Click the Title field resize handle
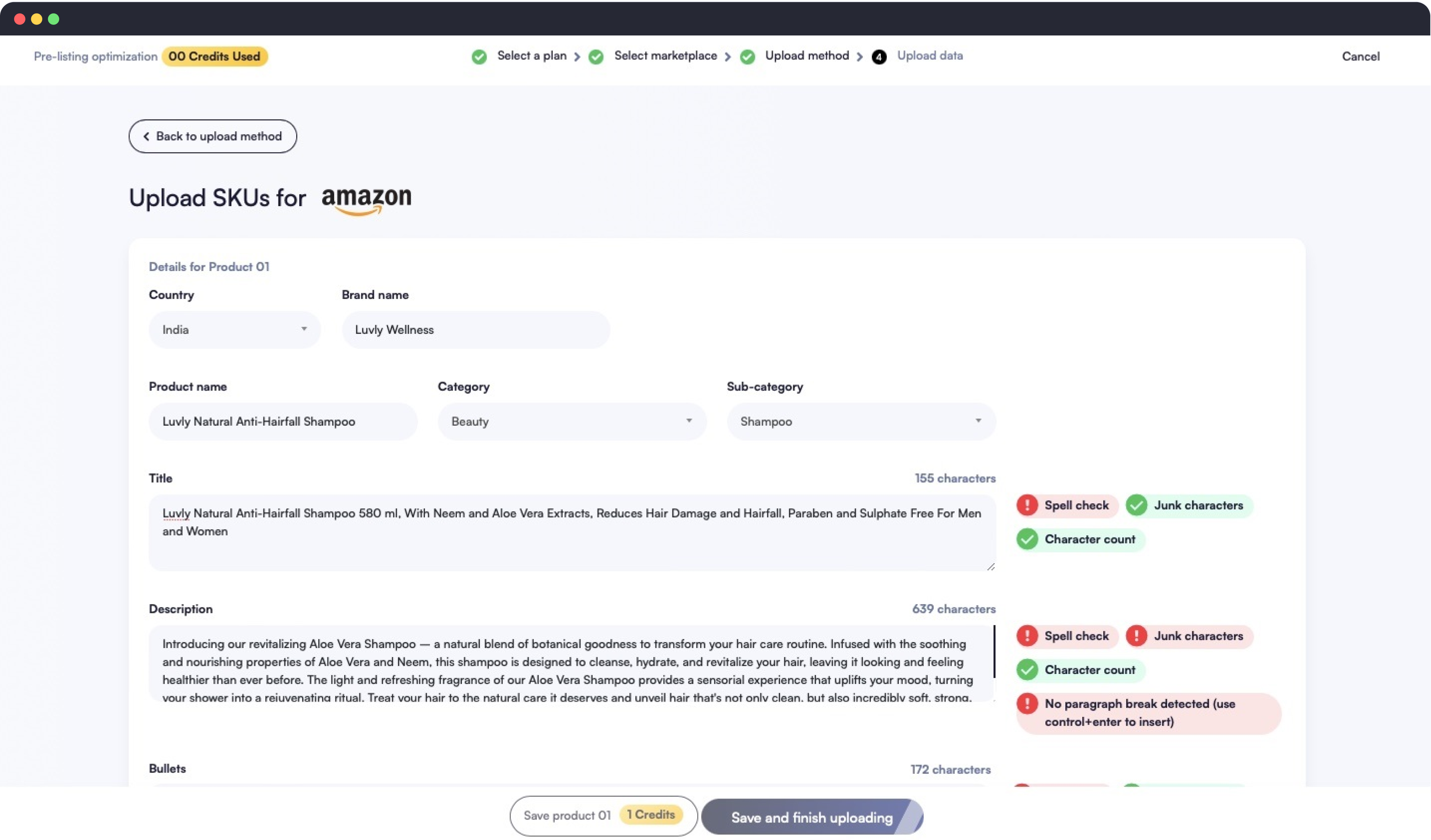1431x840 pixels. point(991,566)
